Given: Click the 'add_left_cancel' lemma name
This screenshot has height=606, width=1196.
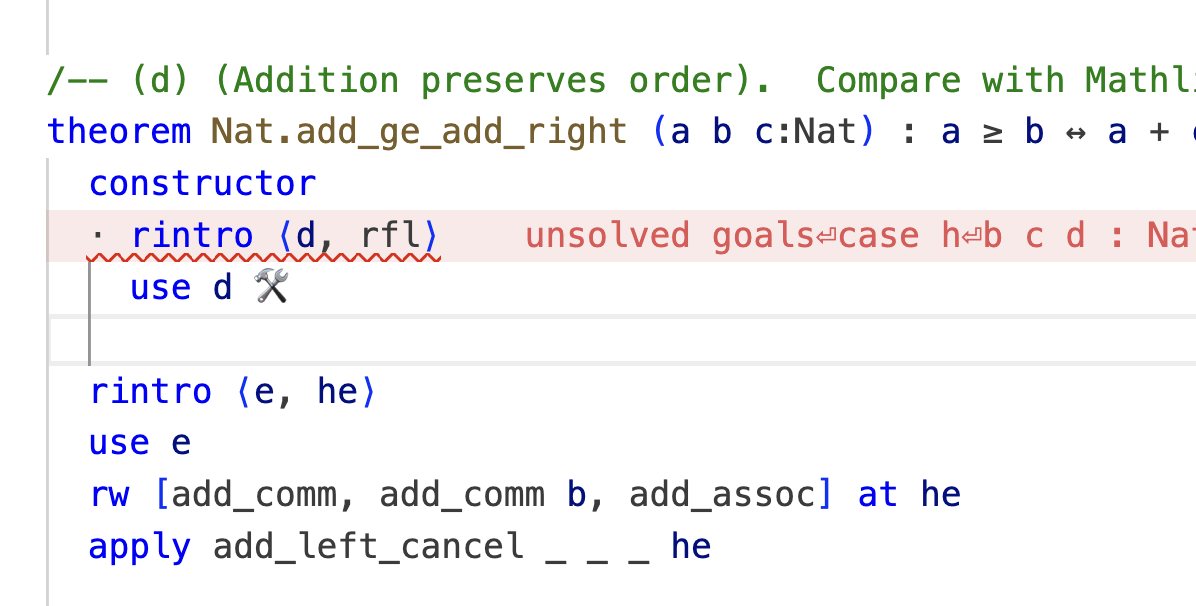Looking at the screenshot, I should click(x=368, y=547).
